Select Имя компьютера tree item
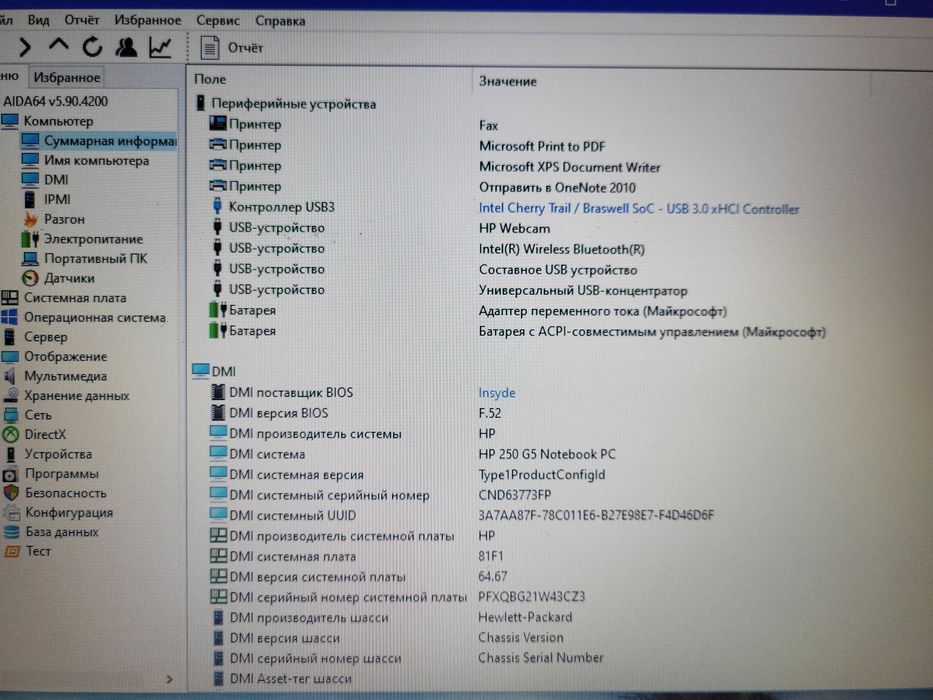Screen dimensions: 933x700 [x=85, y=161]
